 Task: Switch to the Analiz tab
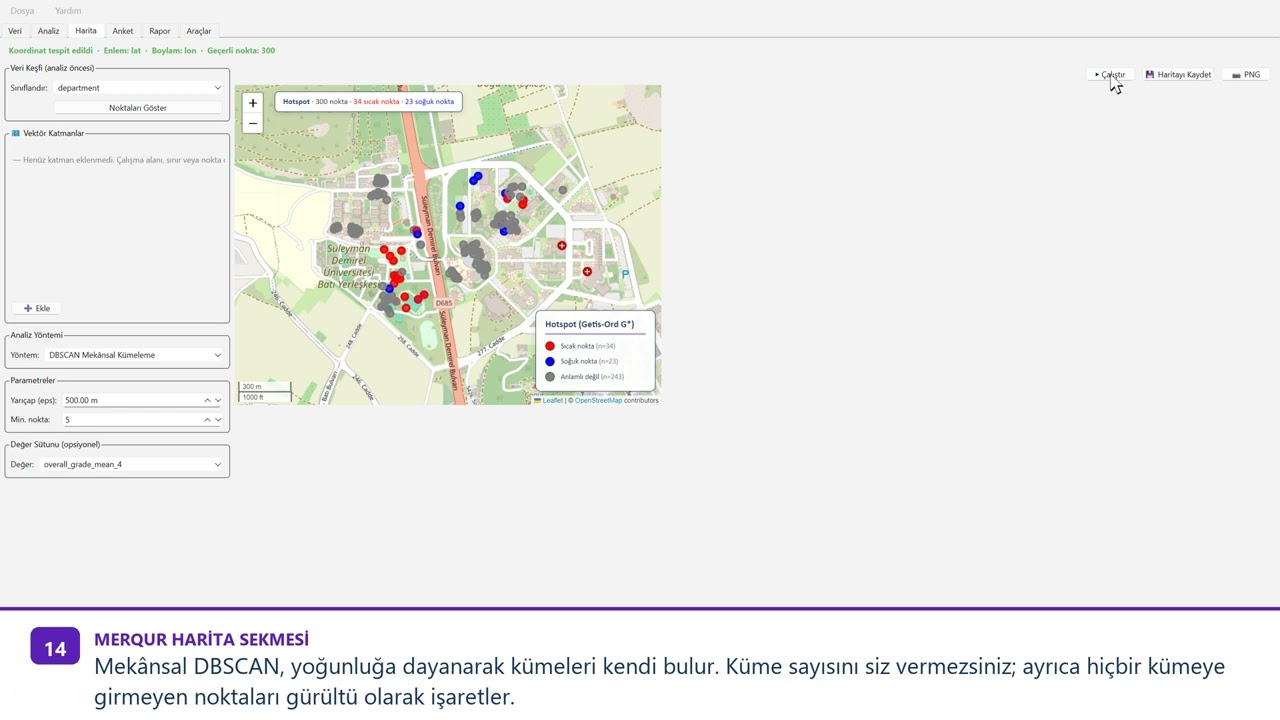tap(49, 31)
